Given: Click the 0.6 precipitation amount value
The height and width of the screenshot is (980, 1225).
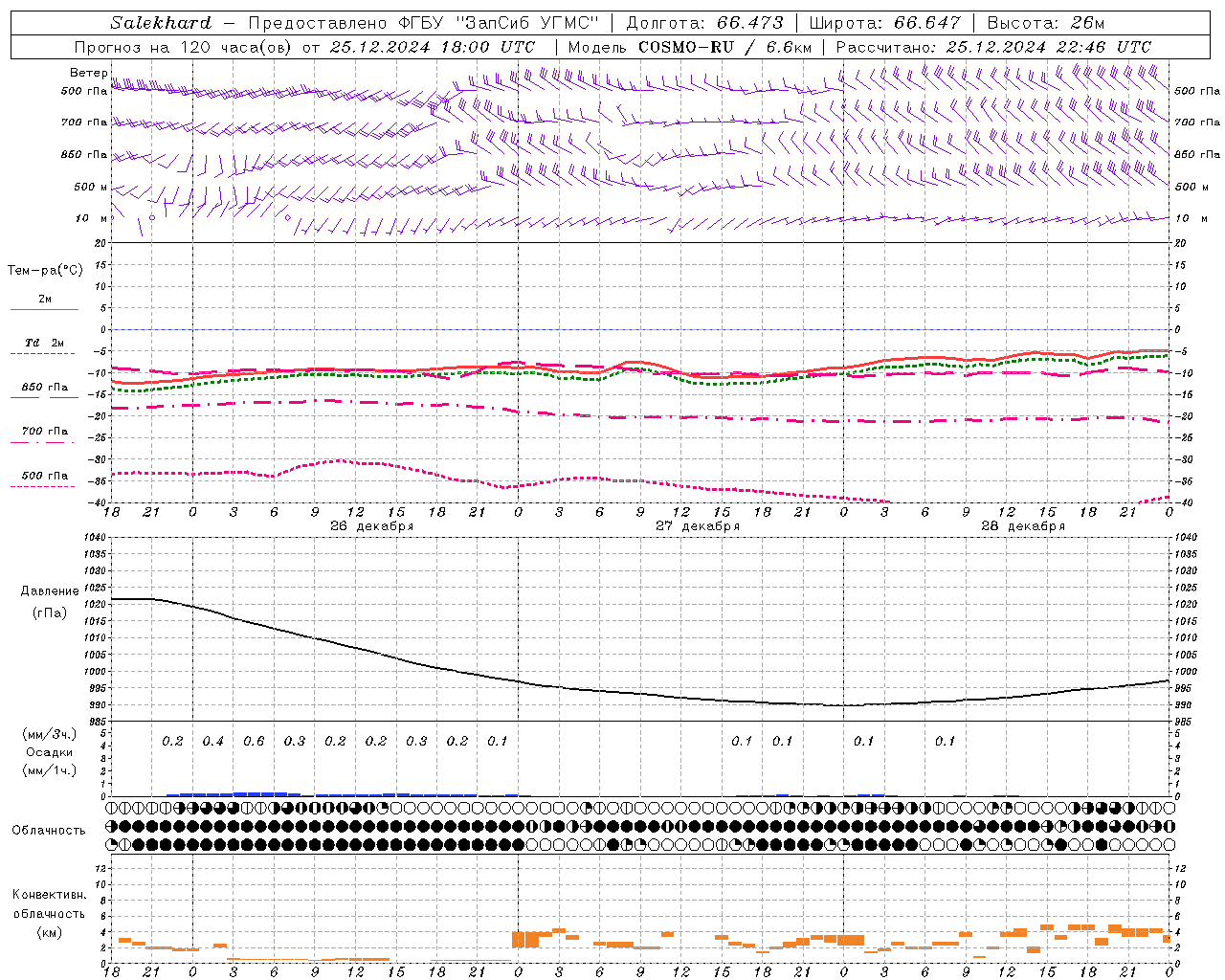Looking at the screenshot, I should click(x=254, y=741).
